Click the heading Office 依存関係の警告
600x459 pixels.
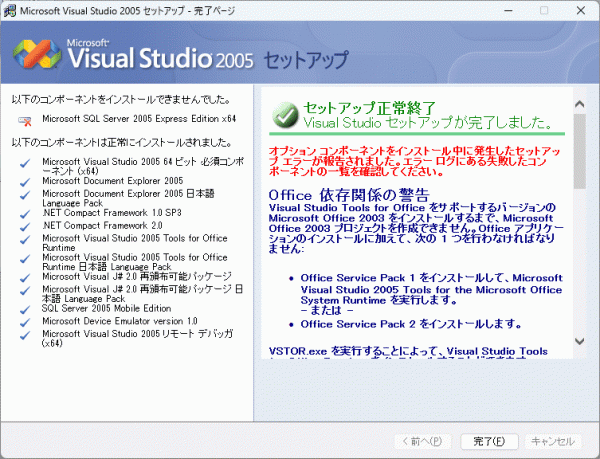coord(349,195)
